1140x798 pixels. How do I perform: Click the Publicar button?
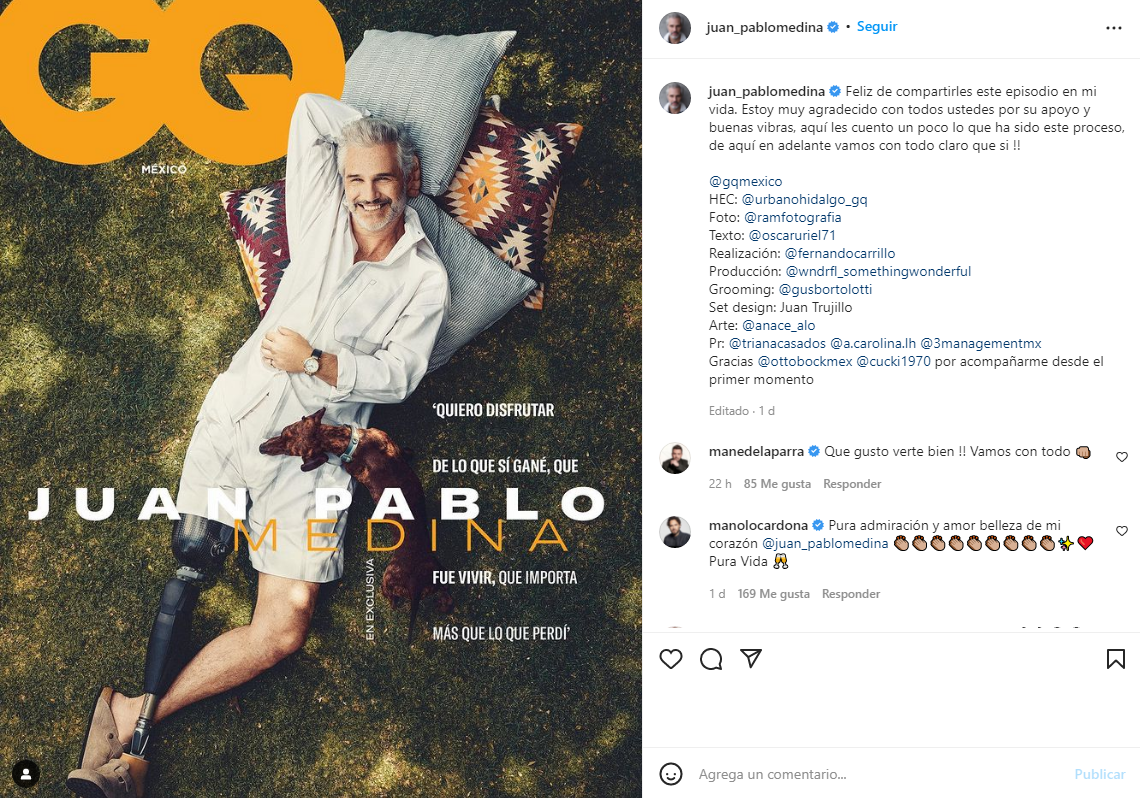(x=1099, y=774)
